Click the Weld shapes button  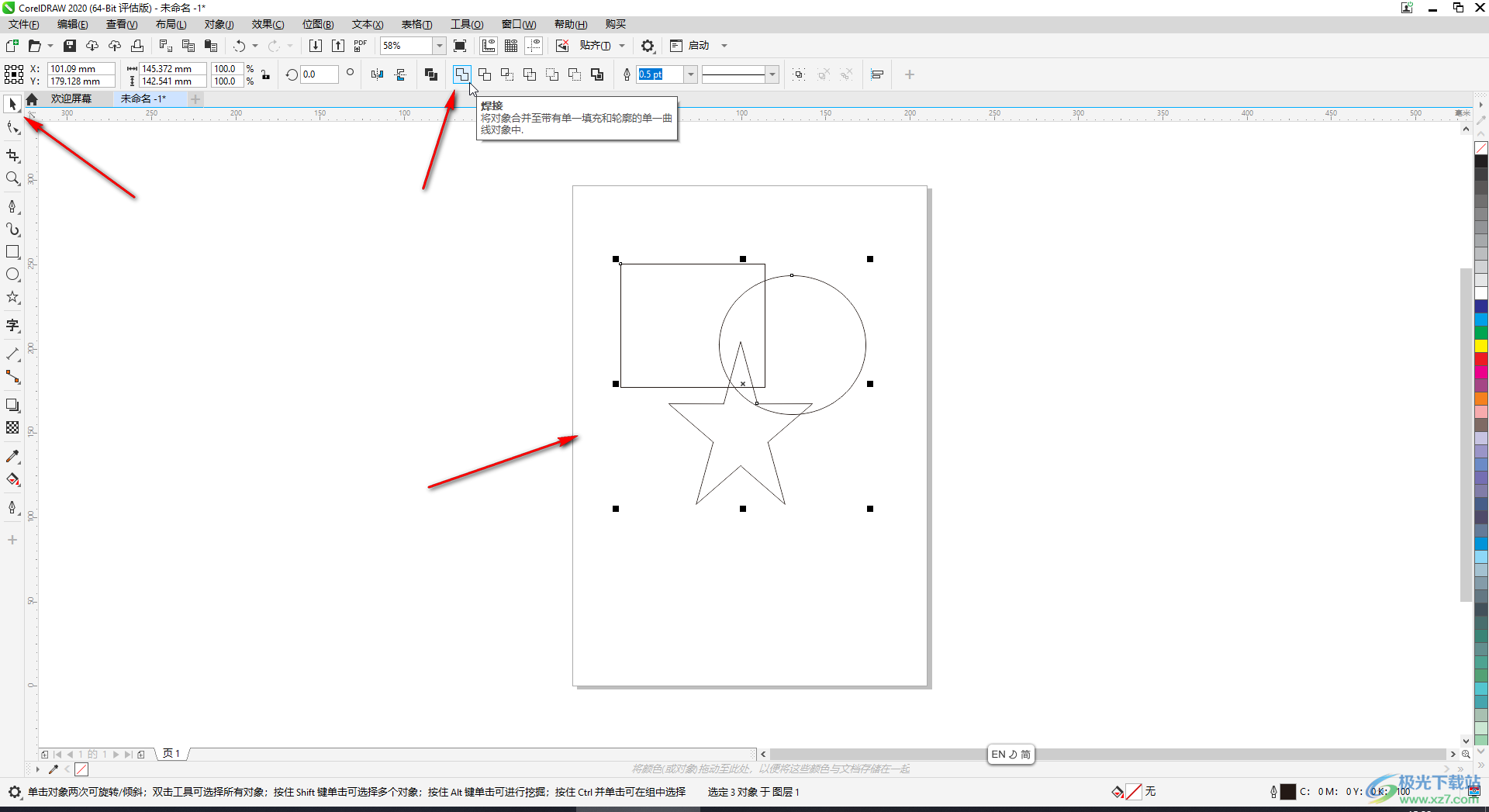point(461,74)
